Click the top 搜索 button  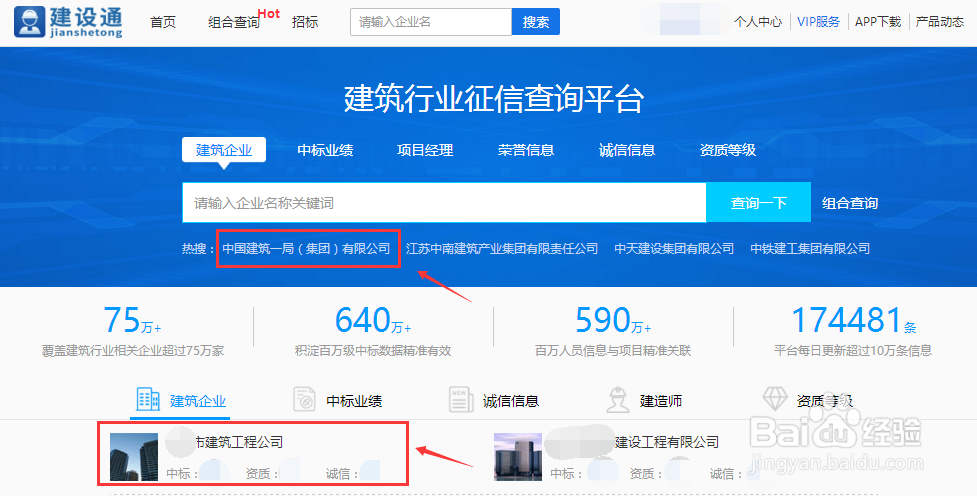pos(536,22)
